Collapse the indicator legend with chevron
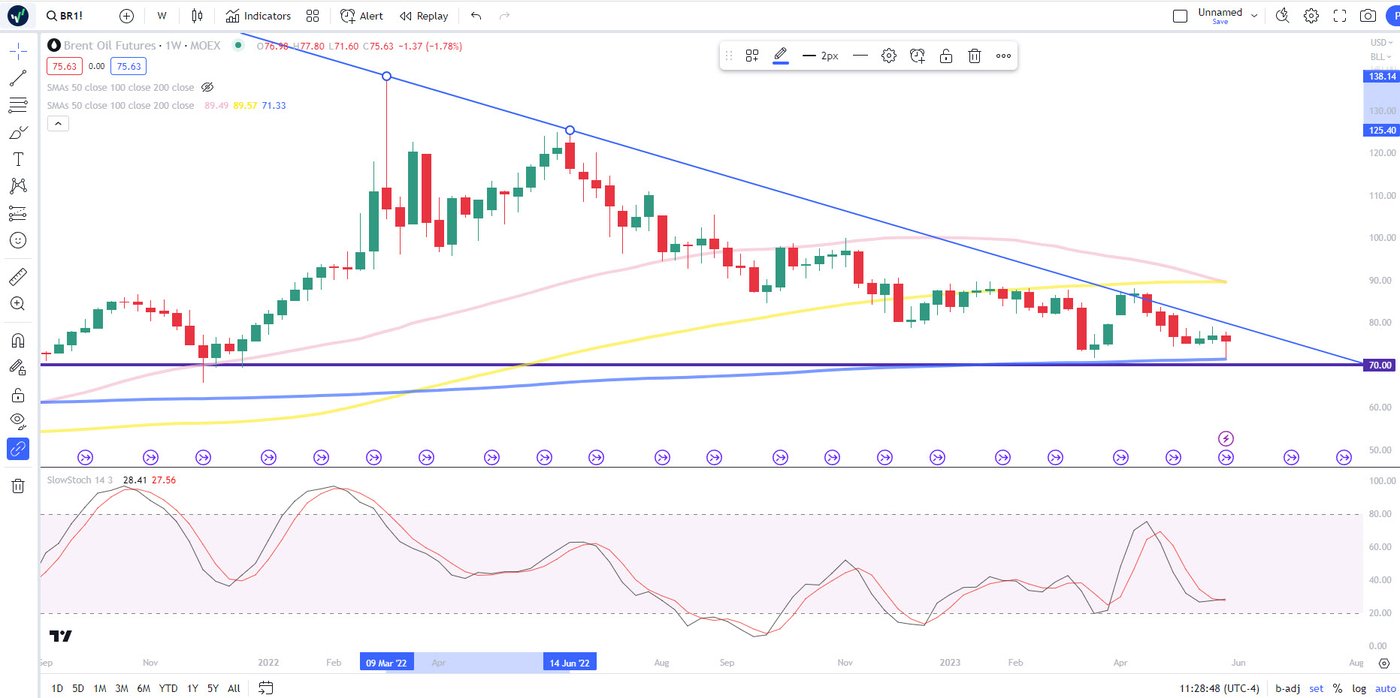 [x=58, y=124]
